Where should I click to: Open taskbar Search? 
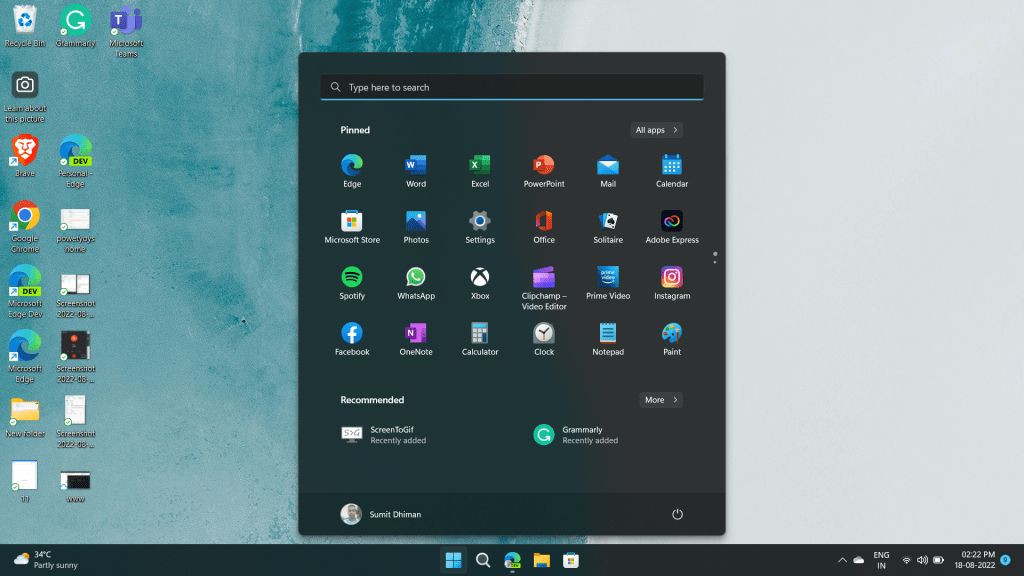483,560
